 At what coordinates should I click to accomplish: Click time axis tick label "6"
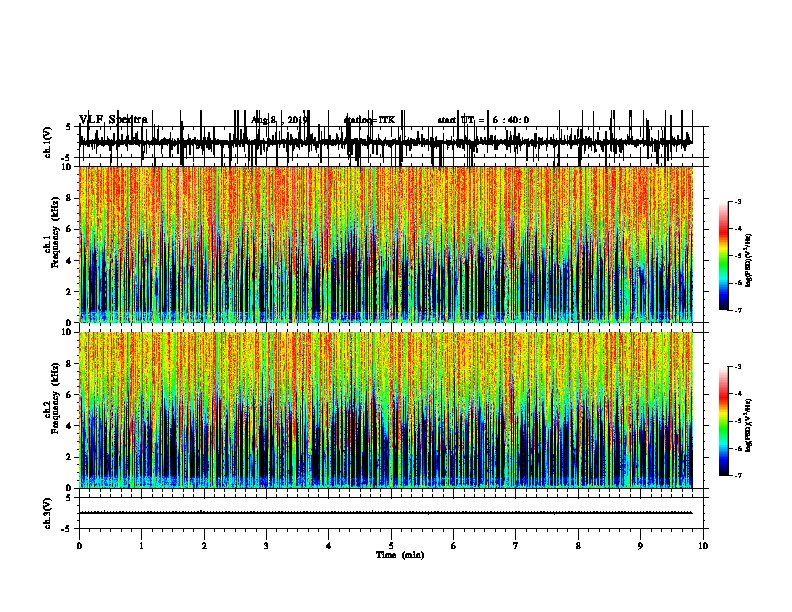(454, 546)
